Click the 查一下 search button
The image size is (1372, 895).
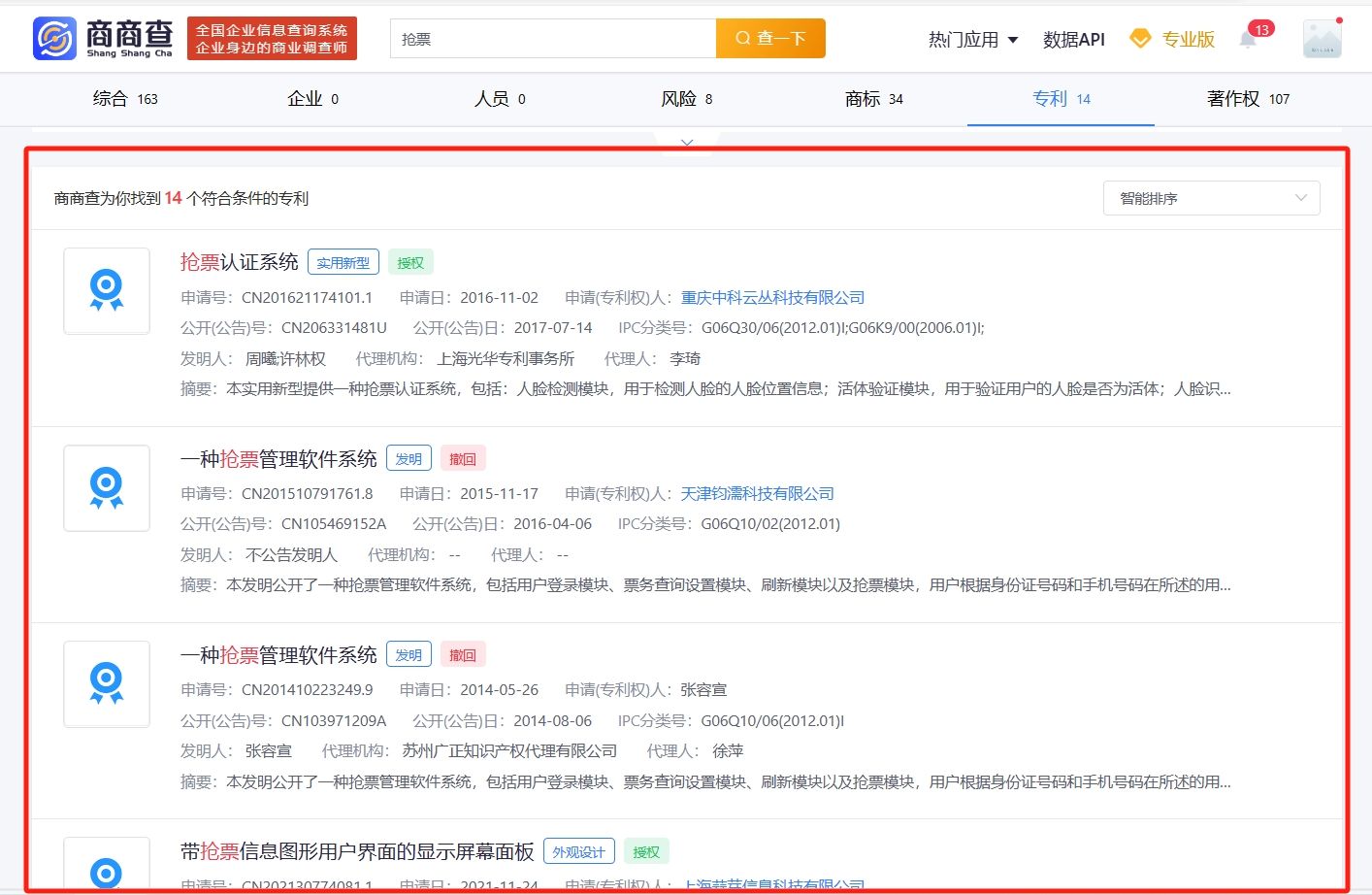770,39
